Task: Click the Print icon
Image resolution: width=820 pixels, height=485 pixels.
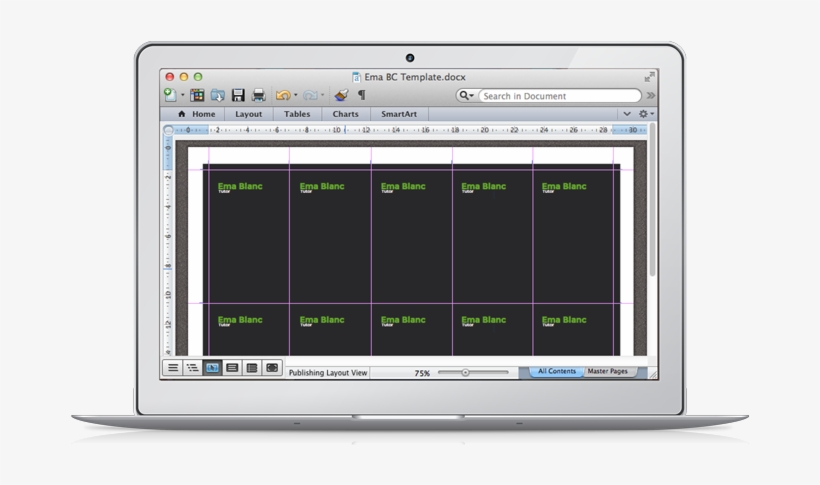Action: 258,95
